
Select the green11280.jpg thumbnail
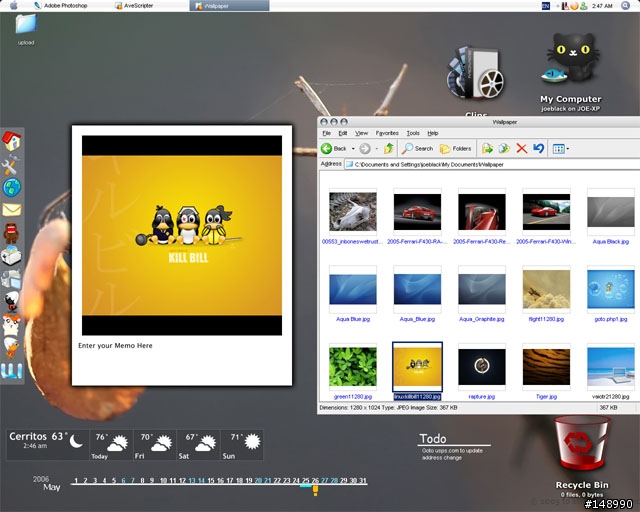pyautogui.click(x=353, y=367)
